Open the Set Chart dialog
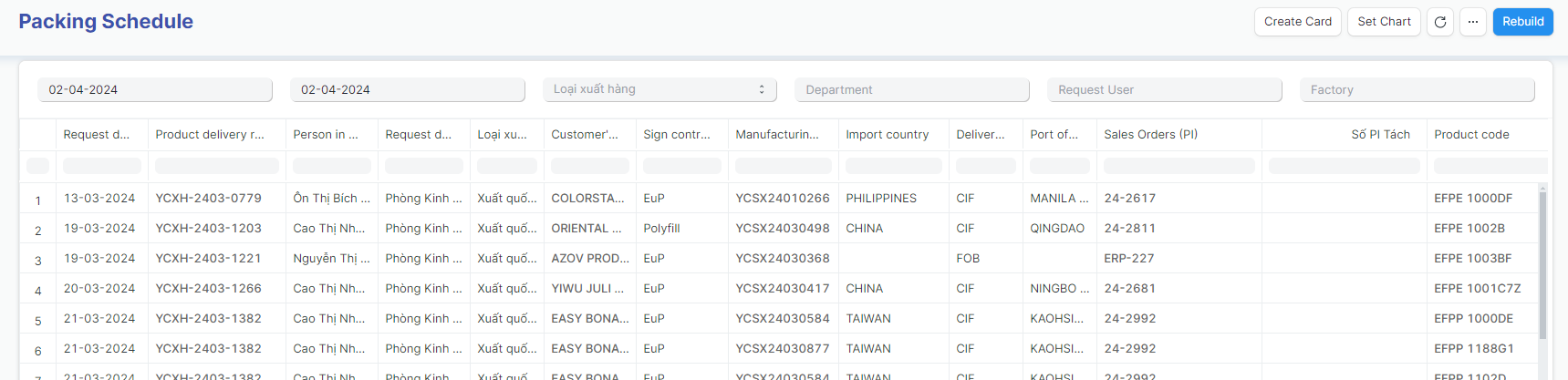Viewport: 1568px width, 380px height. pyautogui.click(x=1384, y=22)
